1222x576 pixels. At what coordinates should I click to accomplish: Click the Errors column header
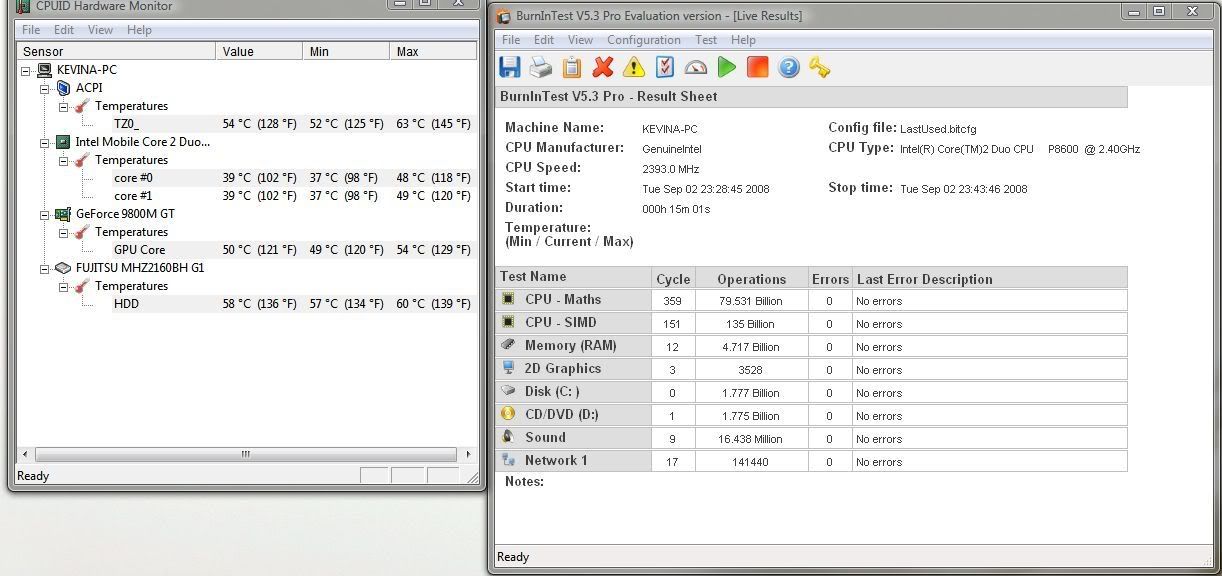829,279
